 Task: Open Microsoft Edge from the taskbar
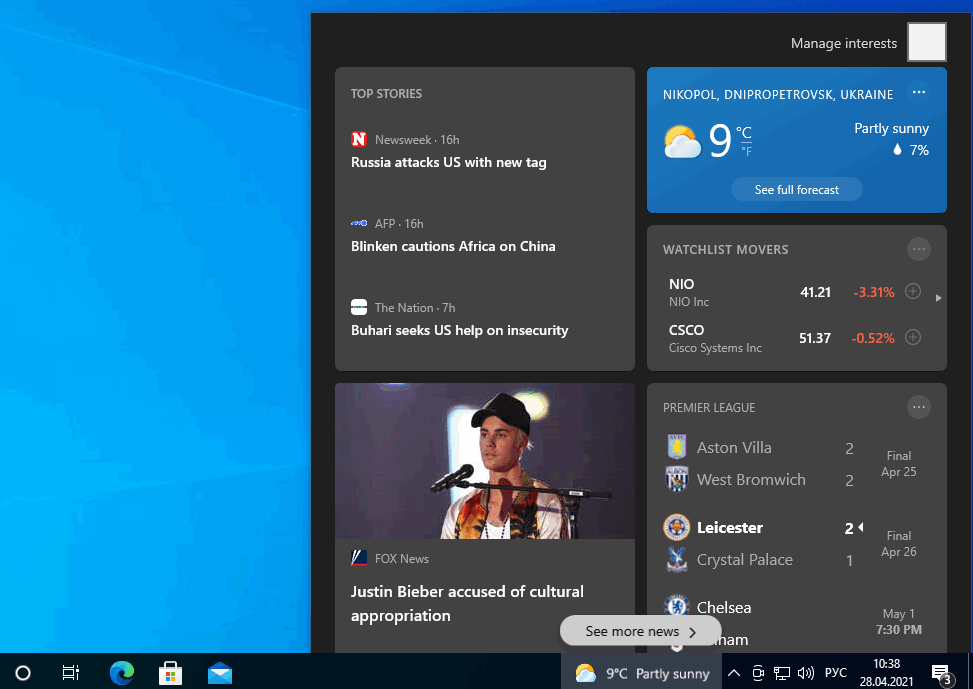click(122, 673)
